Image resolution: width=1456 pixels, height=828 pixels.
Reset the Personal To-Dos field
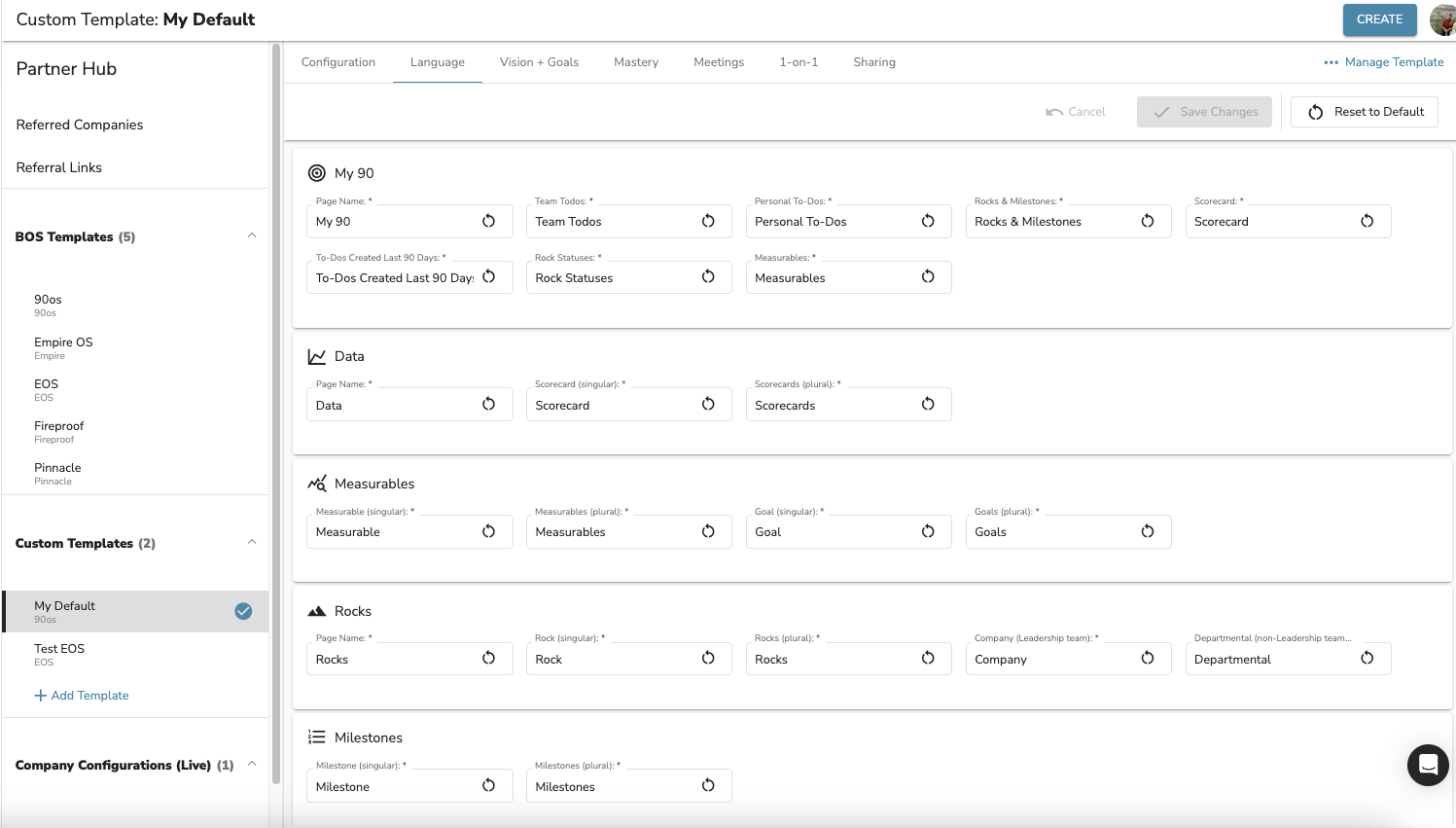[929, 221]
